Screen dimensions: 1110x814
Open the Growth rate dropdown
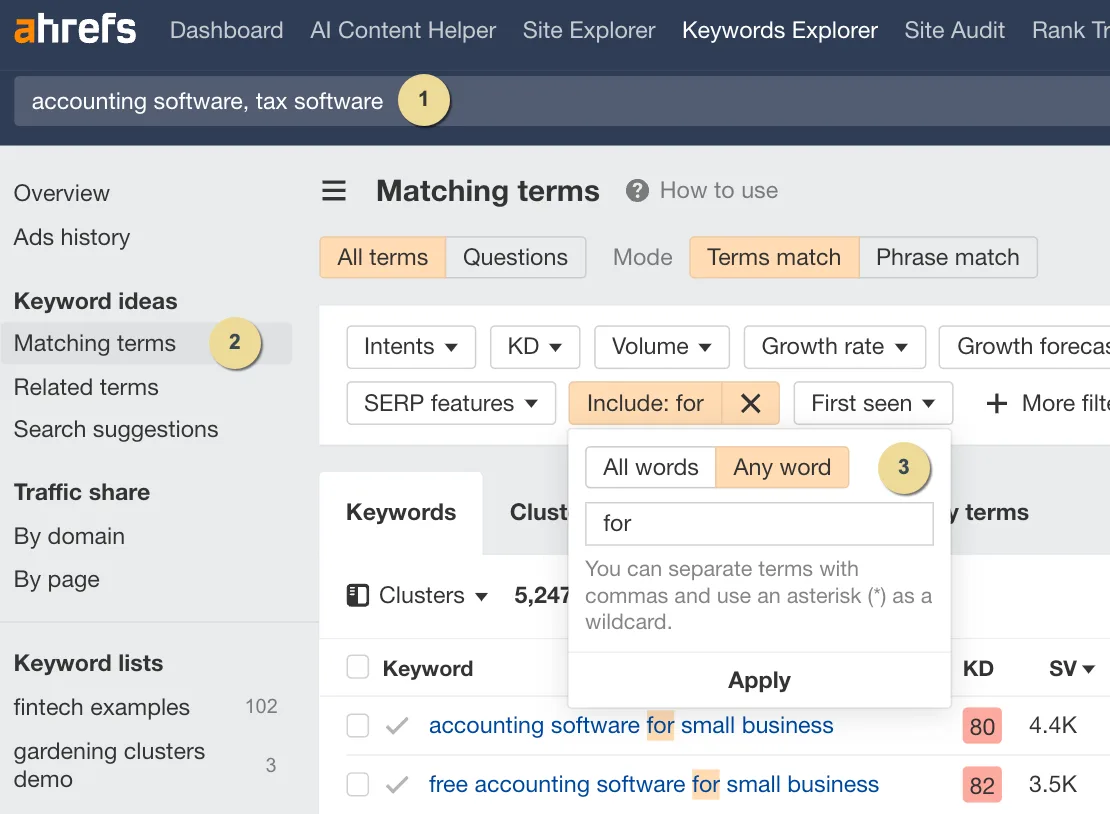[834, 347]
